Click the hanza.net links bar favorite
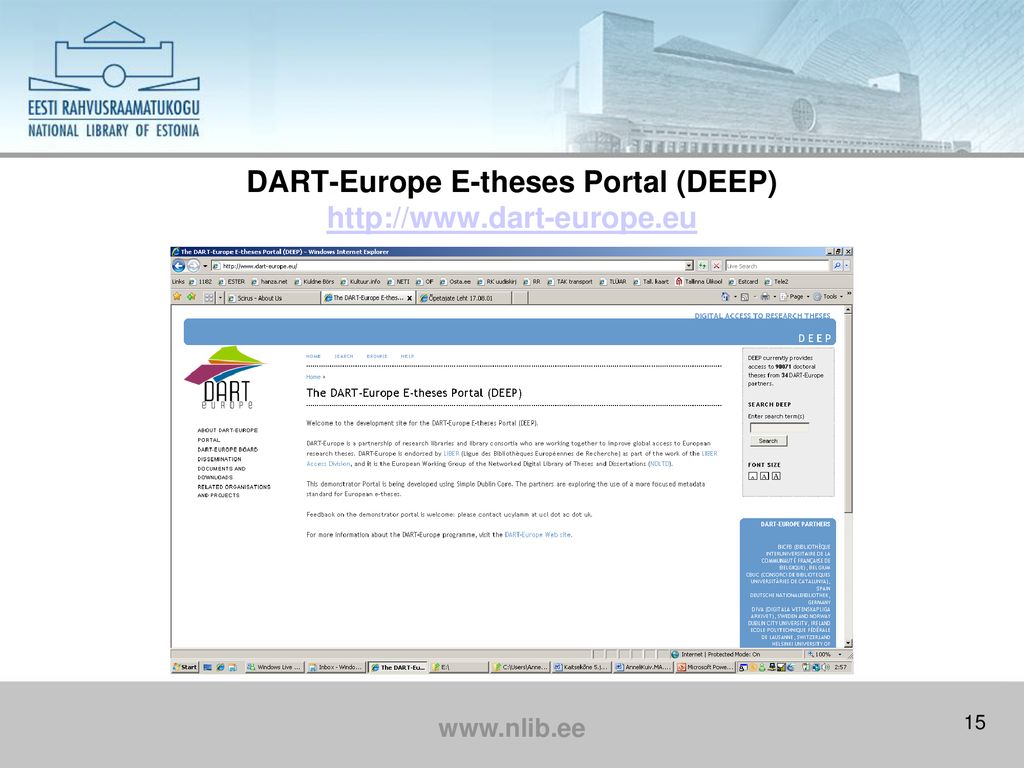 pyautogui.click(x=270, y=281)
